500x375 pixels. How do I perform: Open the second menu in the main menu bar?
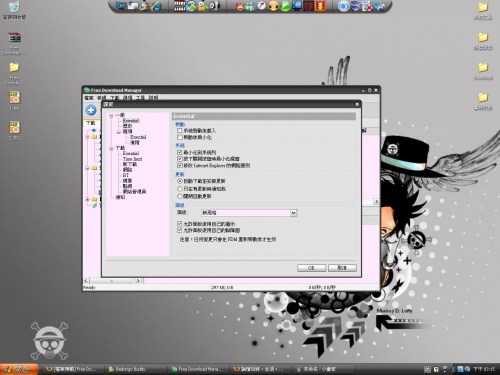click(102, 98)
